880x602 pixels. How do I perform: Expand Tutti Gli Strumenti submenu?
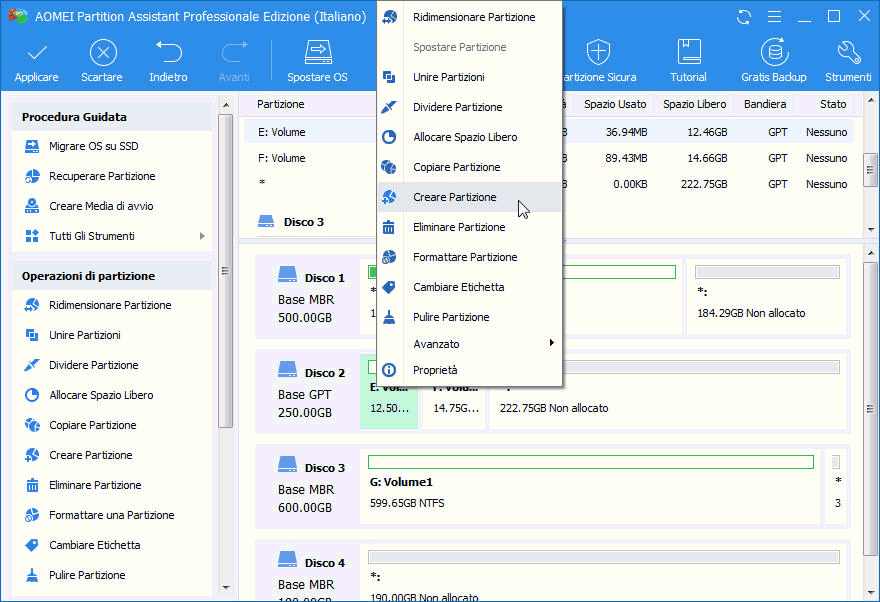[202, 236]
